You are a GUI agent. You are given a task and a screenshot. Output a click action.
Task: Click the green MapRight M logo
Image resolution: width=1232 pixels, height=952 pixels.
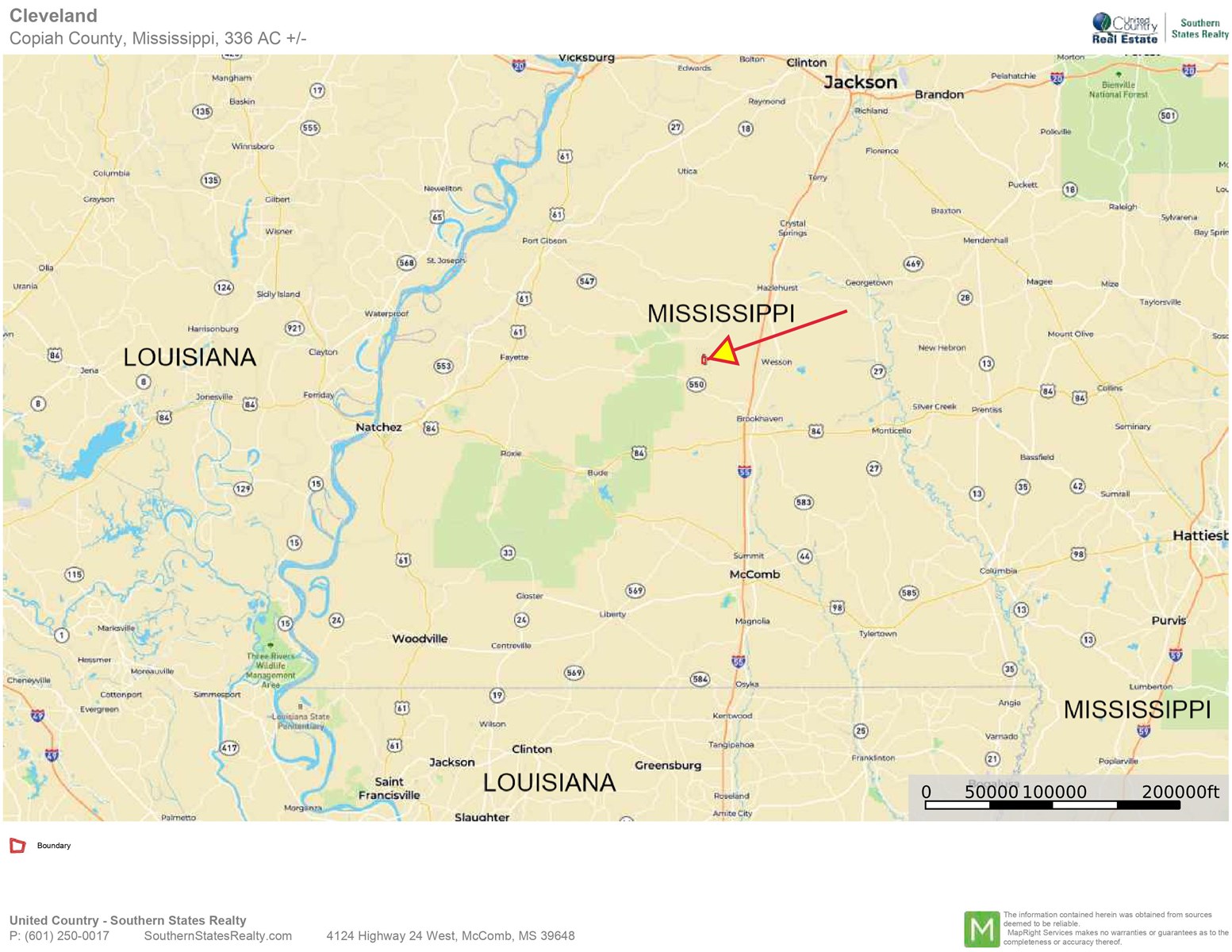(x=981, y=929)
